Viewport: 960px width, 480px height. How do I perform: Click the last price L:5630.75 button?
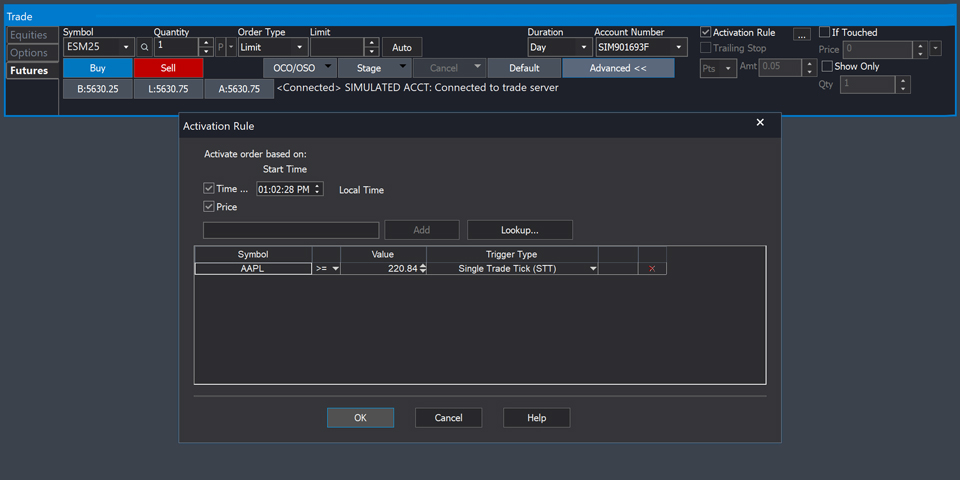pos(168,89)
